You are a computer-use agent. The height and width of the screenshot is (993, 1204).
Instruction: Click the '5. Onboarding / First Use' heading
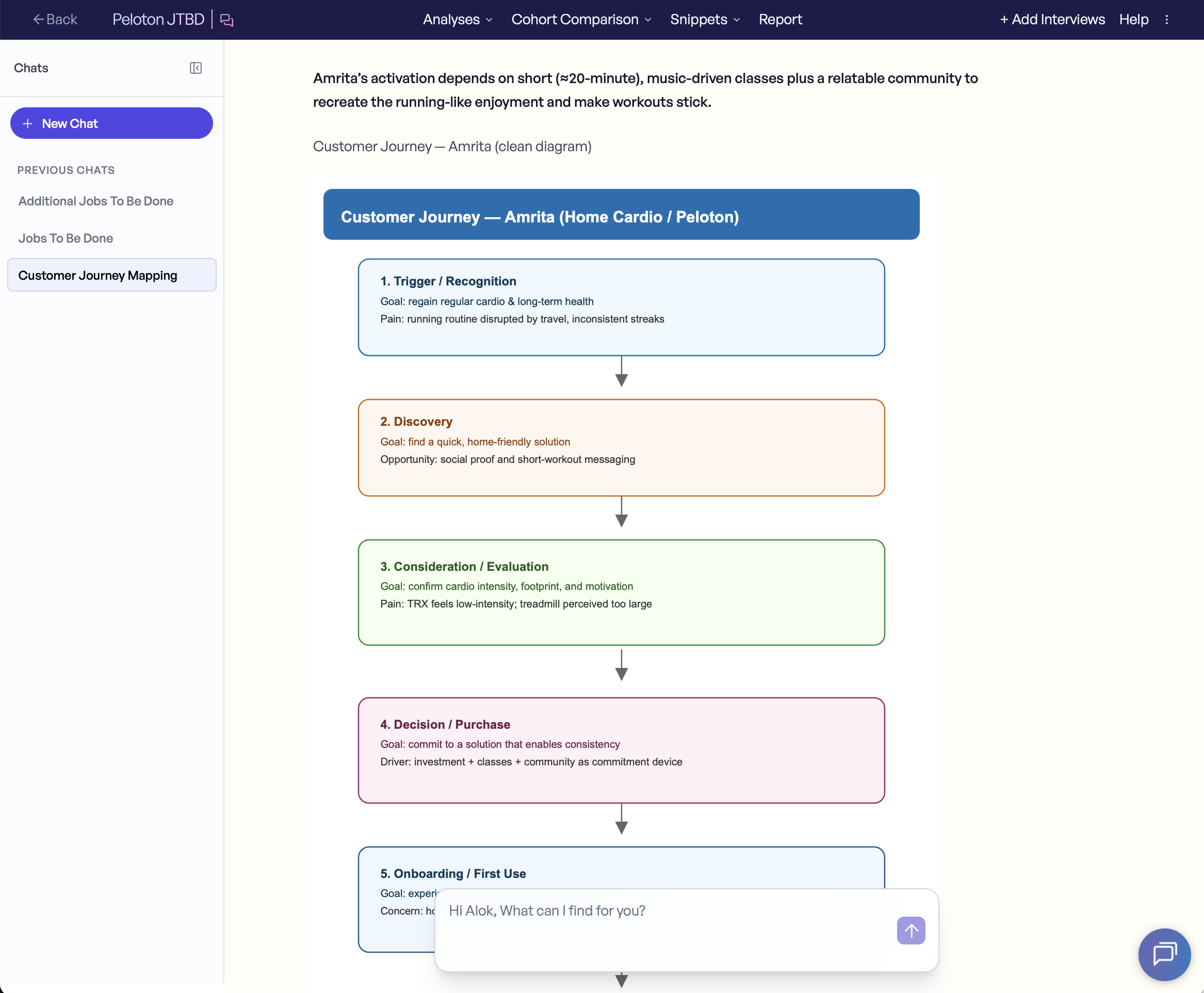point(453,873)
